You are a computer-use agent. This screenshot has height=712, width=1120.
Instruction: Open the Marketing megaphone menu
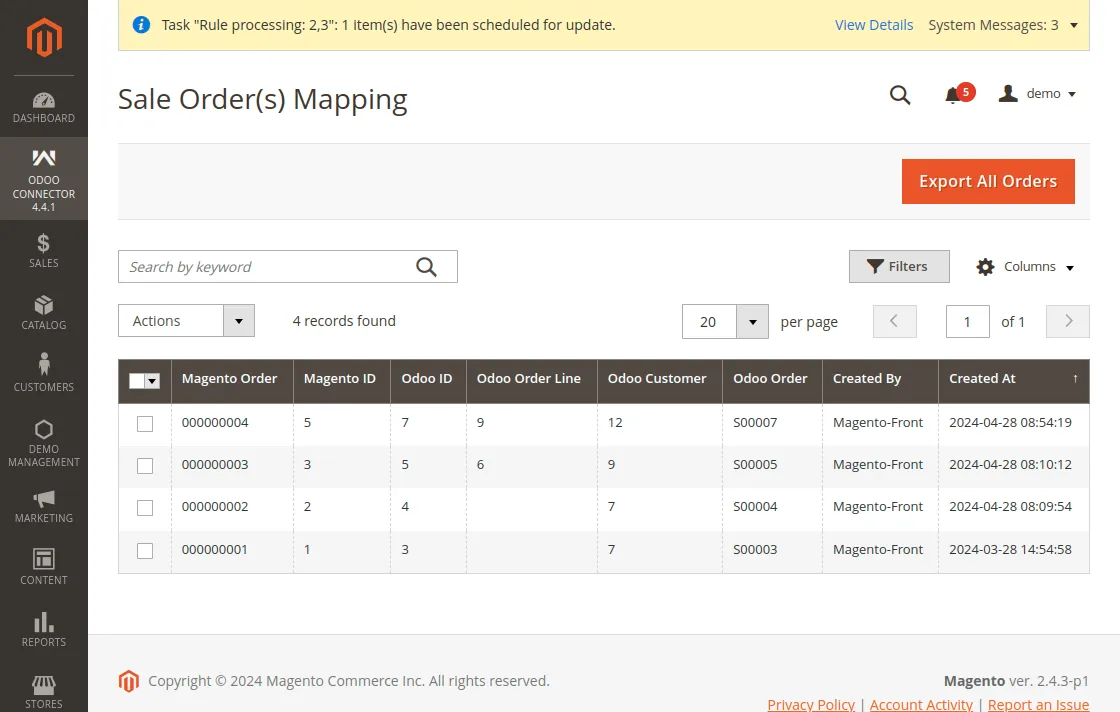(x=44, y=506)
